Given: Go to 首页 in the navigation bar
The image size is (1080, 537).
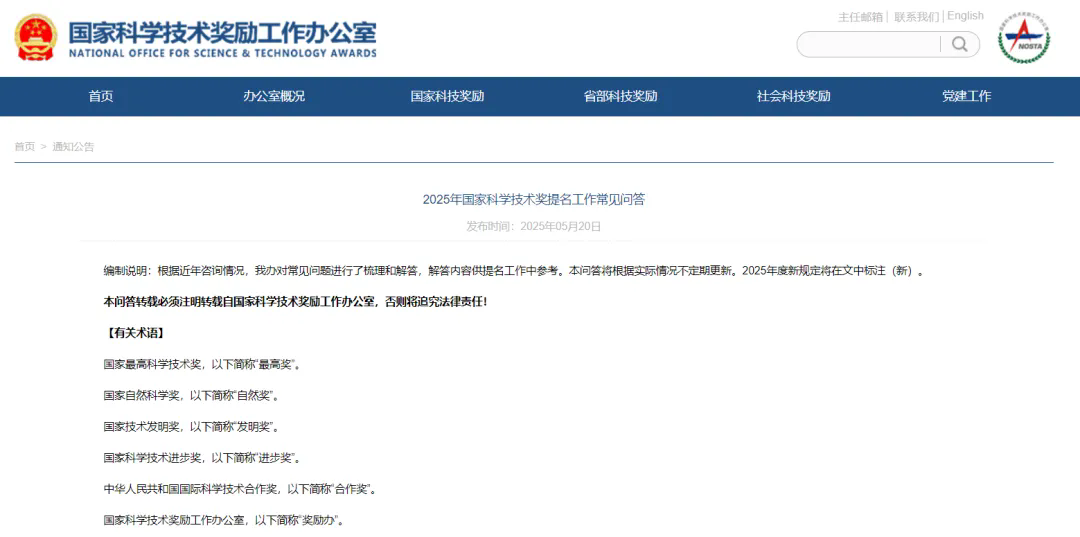Looking at the screenshot, I should [101, 96].
